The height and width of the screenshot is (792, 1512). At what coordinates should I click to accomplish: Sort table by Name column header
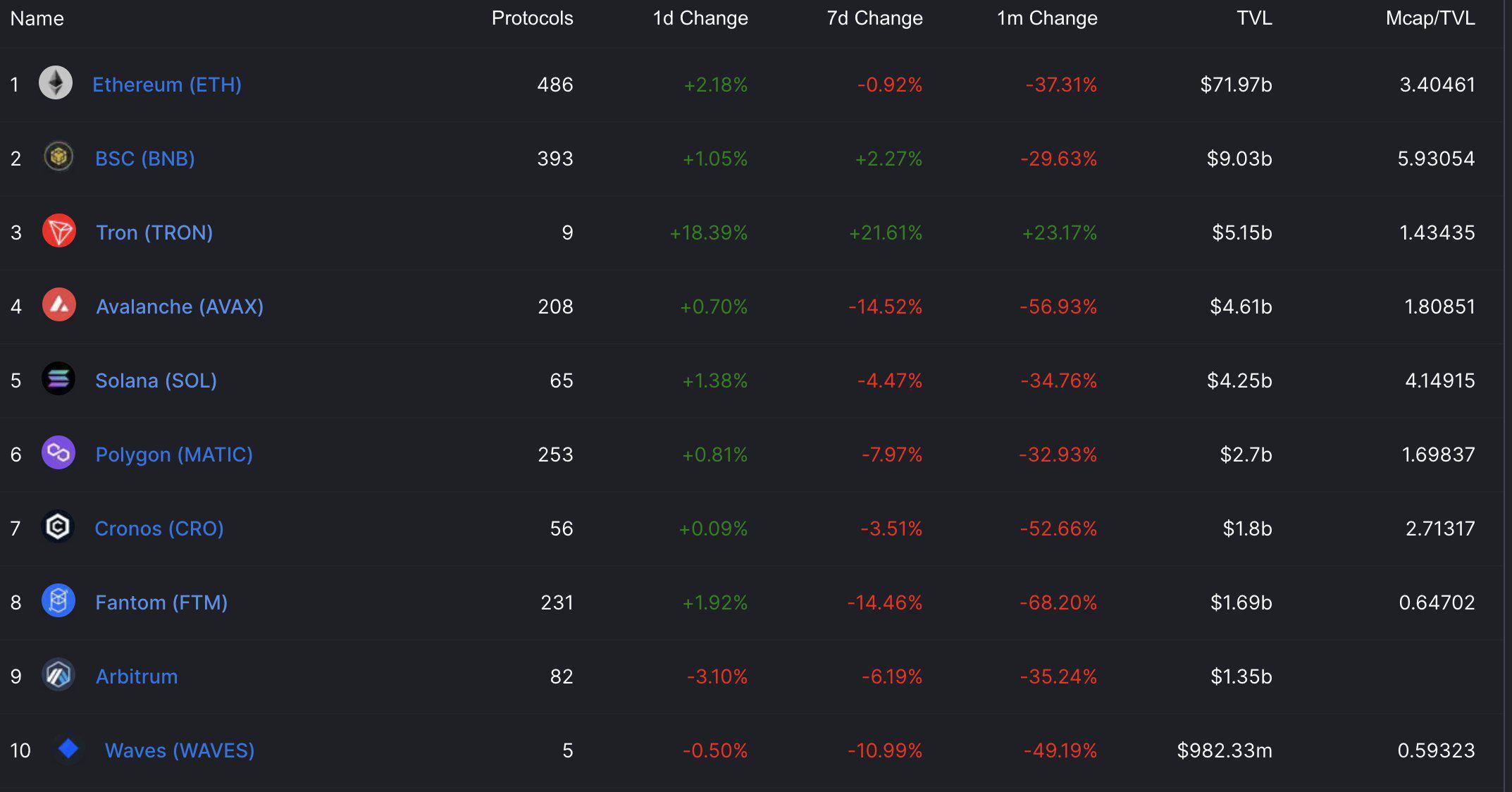(37, 18)
